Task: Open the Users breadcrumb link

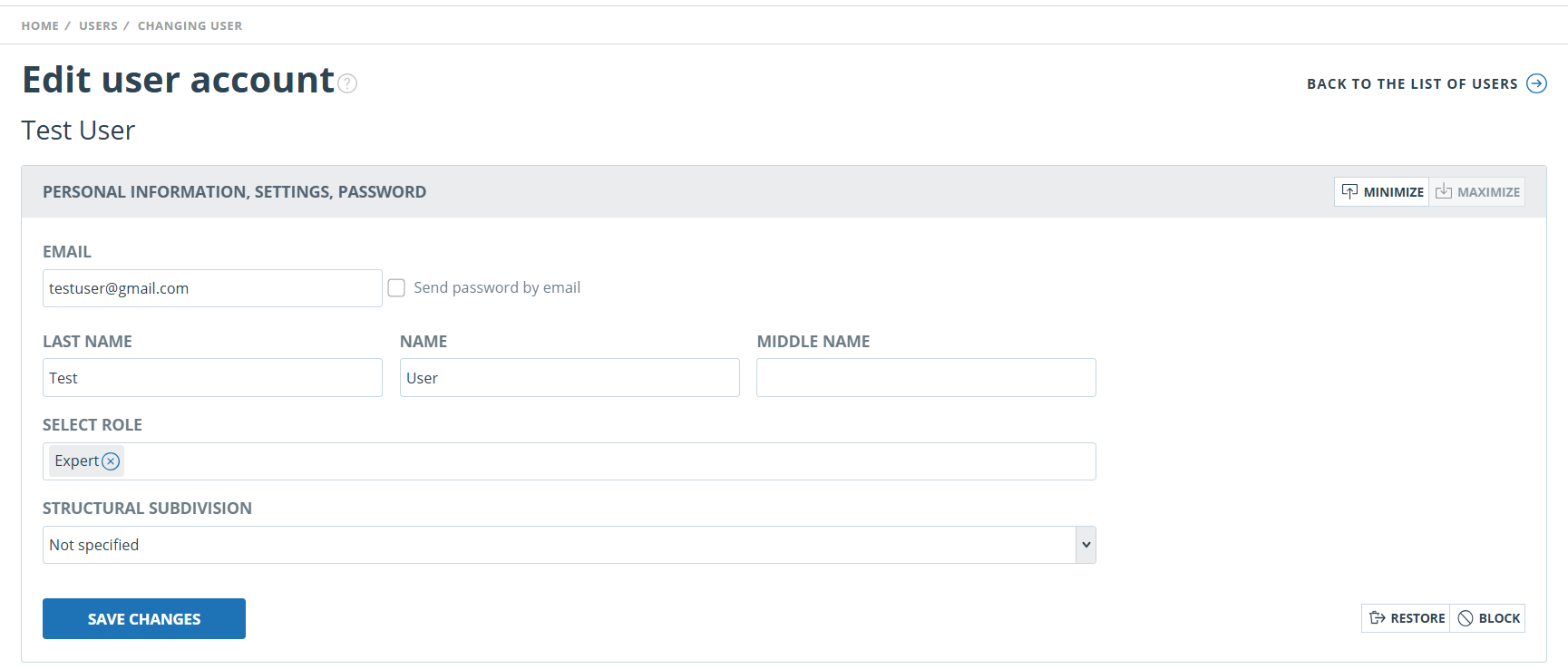Action: (98, 25)
